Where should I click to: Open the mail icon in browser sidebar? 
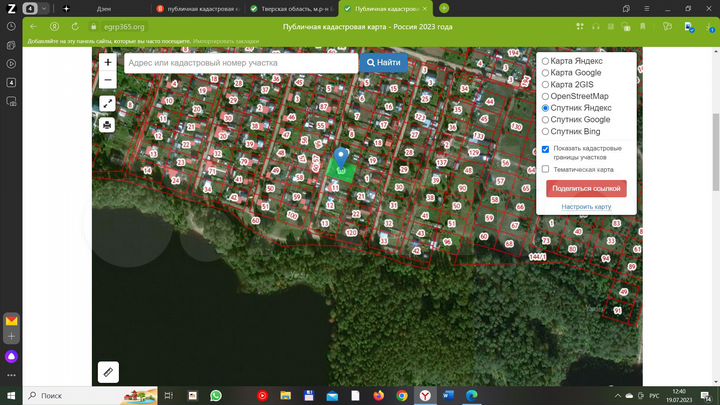(11, 321)
